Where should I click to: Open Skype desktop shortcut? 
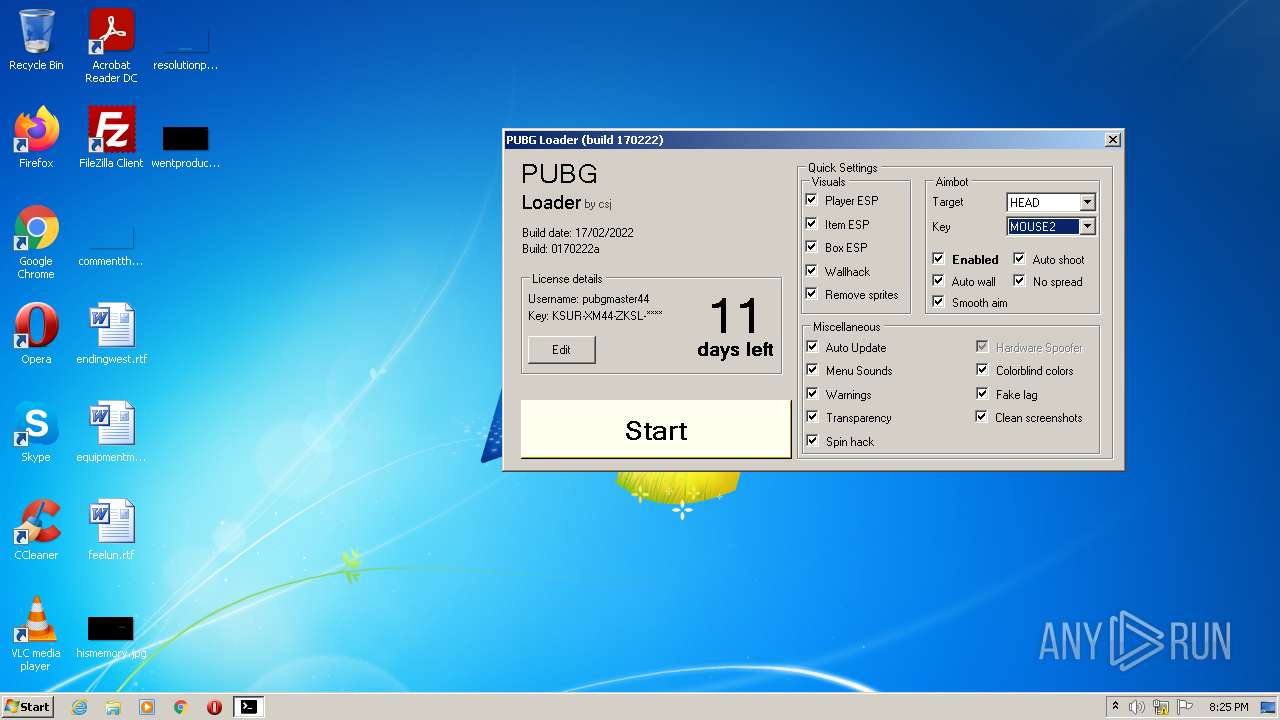(36, 432)
